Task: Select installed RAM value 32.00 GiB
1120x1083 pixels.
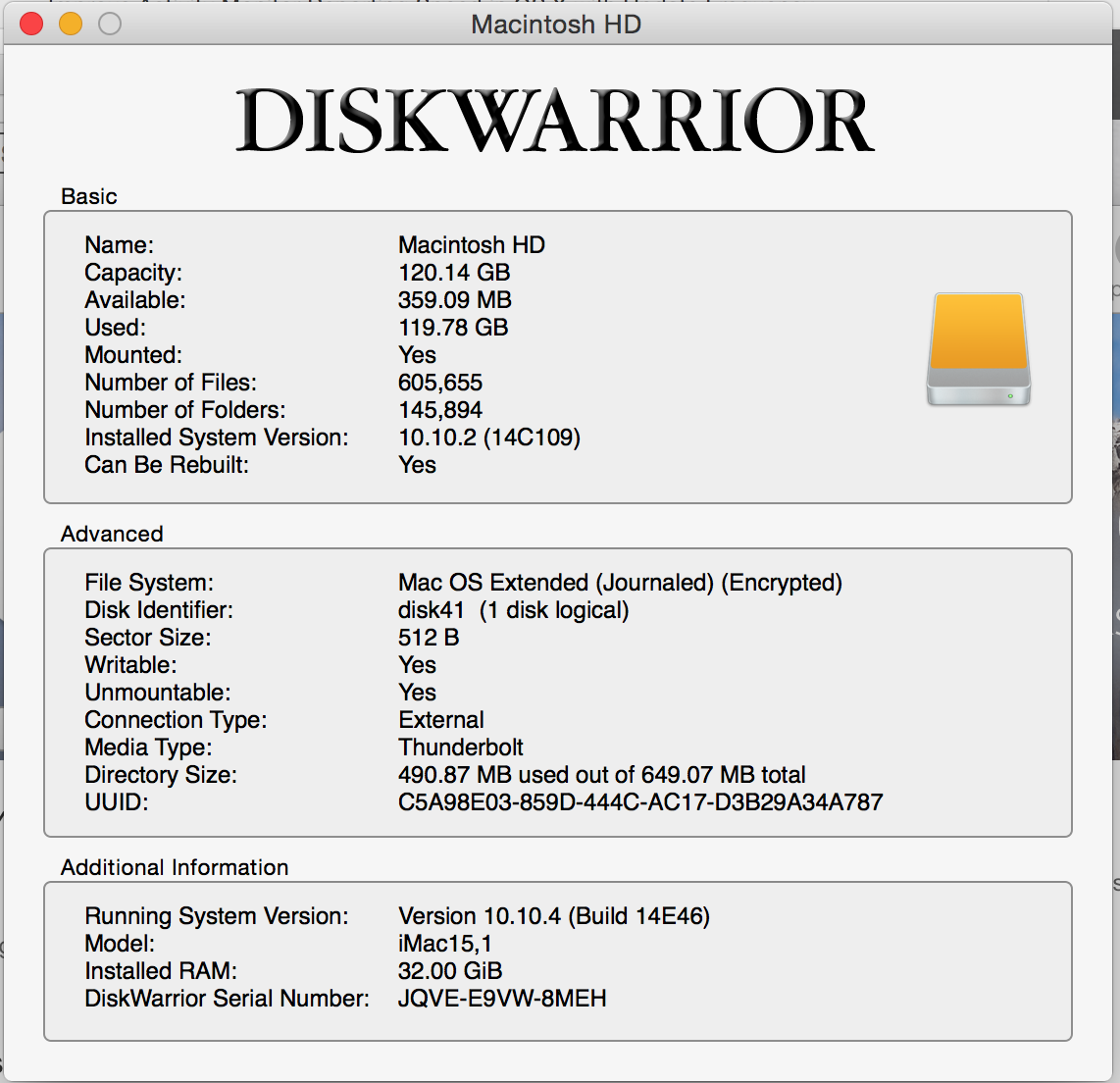Action: [x=451, y=971]
